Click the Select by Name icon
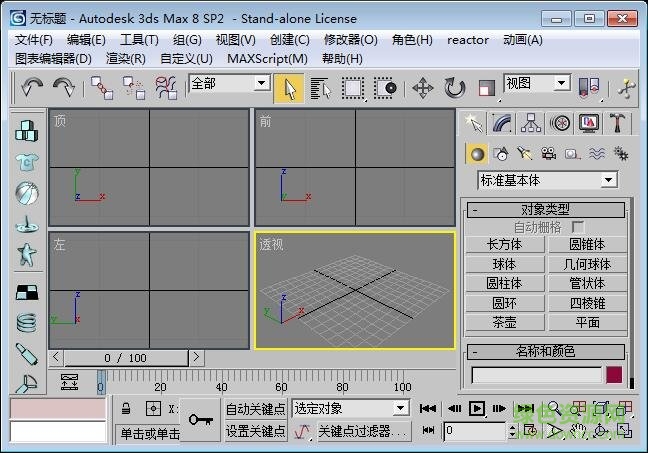The height and width of the screenshot is (453, 648). tap(320, 88)
